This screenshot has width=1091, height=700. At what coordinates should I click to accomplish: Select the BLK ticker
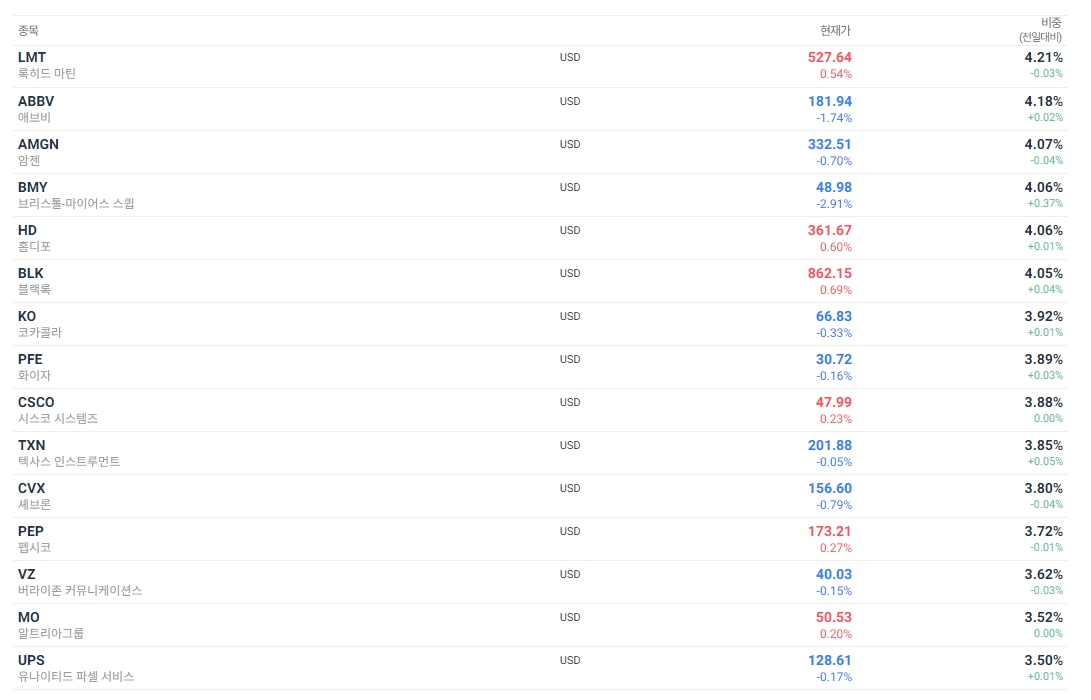(x=31, y=273)
